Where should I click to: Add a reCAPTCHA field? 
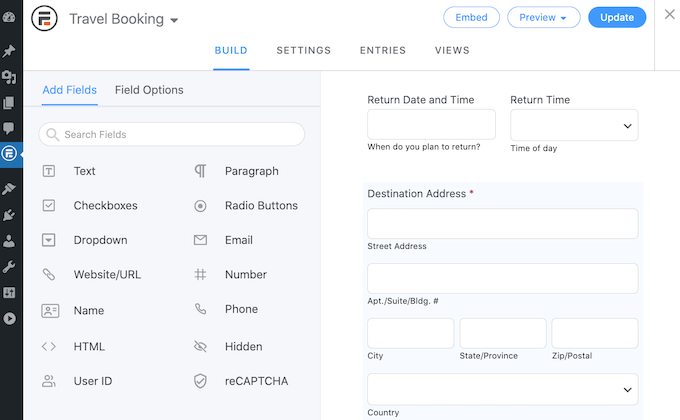pyautogui.click(x=255, y=381)
